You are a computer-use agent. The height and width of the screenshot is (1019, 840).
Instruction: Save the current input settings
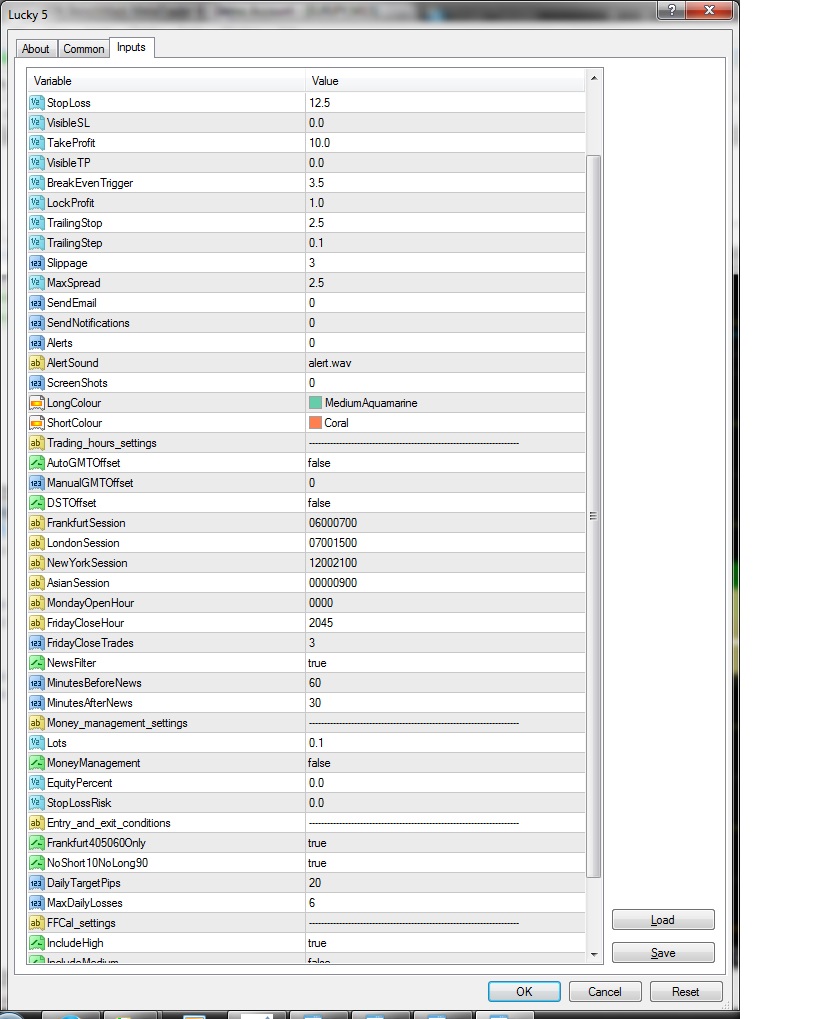(x=663, y=953)
